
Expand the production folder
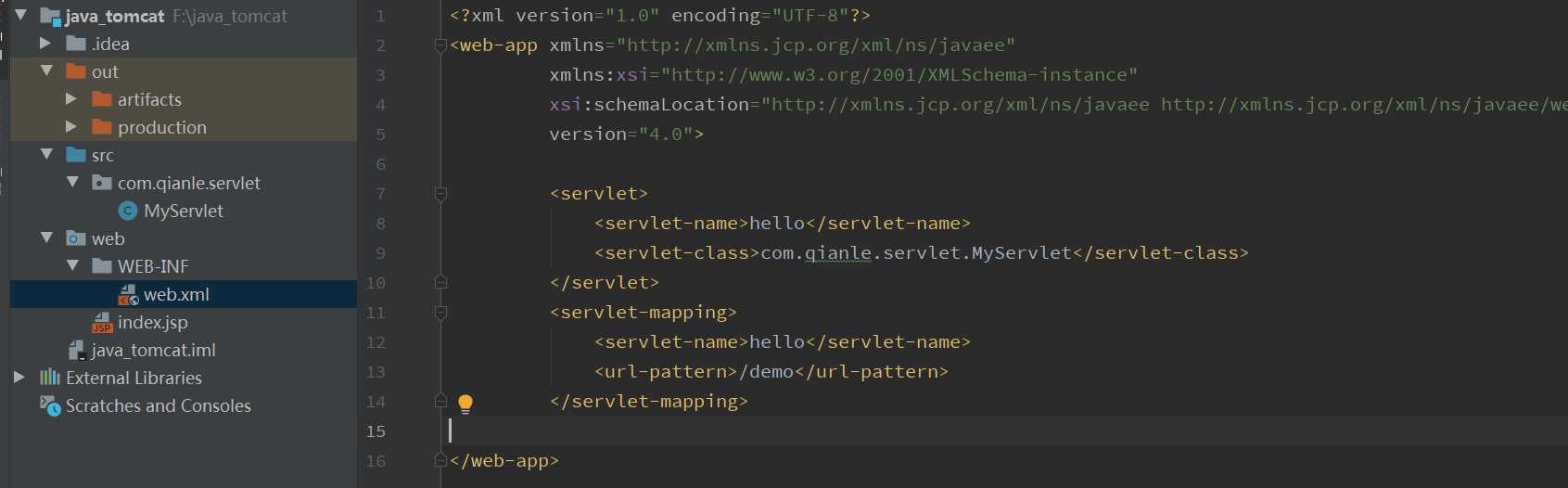click(71, 127)
